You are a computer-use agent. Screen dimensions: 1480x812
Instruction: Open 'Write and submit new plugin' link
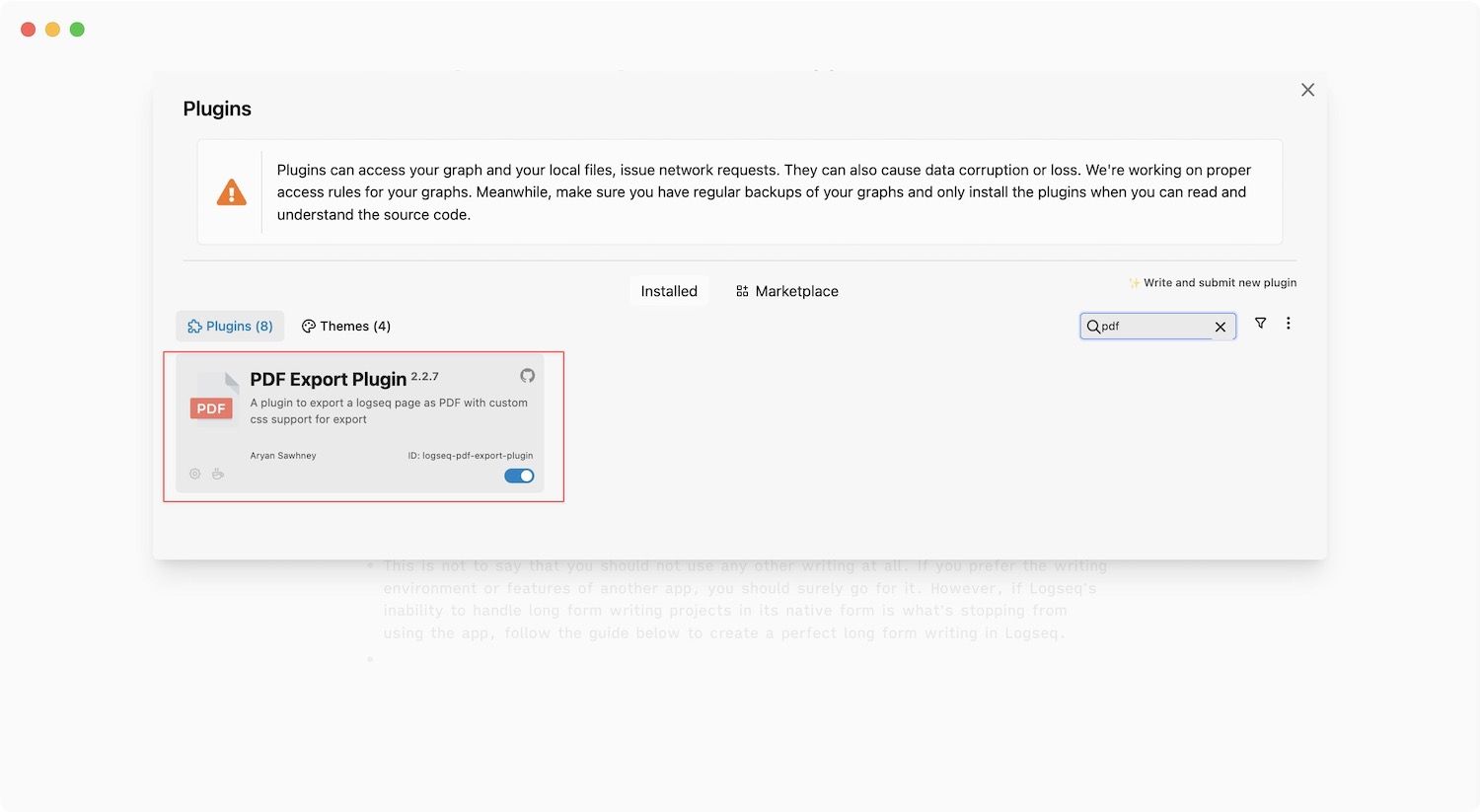pos(1213,283)
